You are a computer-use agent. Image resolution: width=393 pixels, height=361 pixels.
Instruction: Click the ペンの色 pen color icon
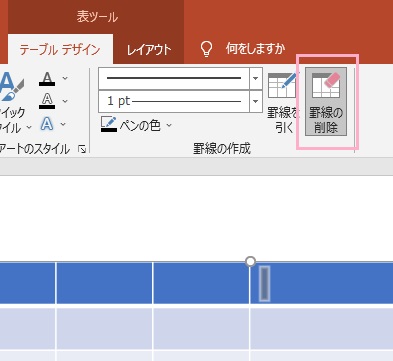tap(109, 124)
